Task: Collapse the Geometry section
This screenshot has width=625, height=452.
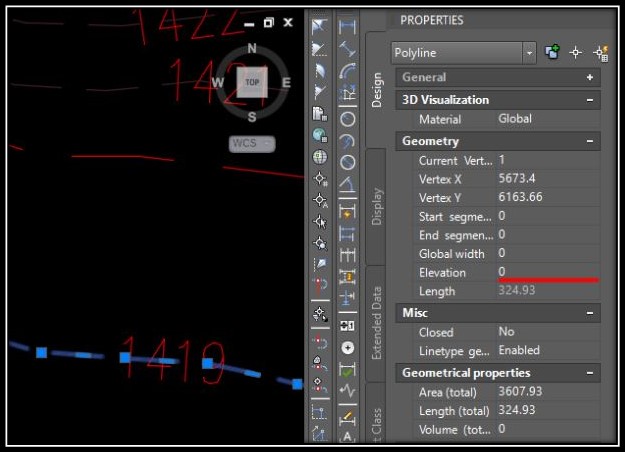Action: click(x=590, y=141)
